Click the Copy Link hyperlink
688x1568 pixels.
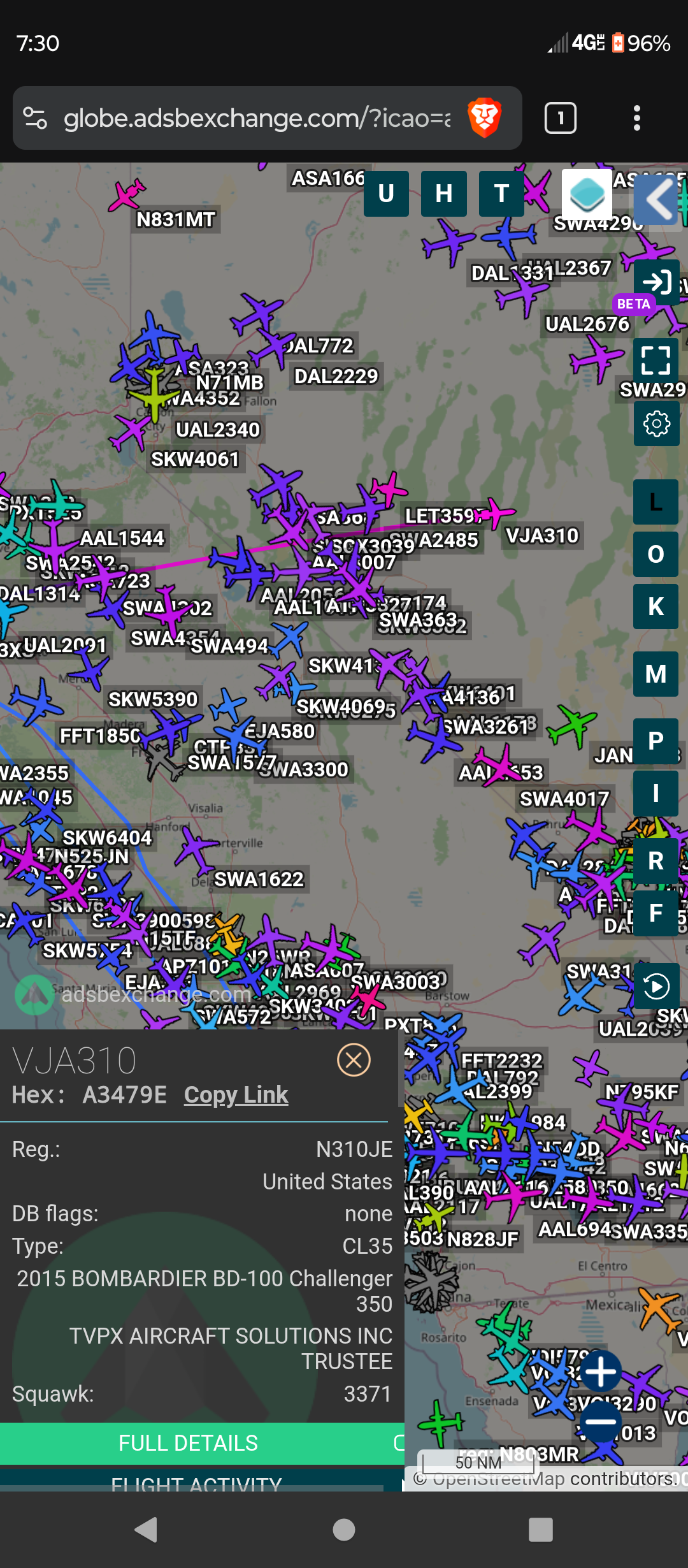(236, 1095)
